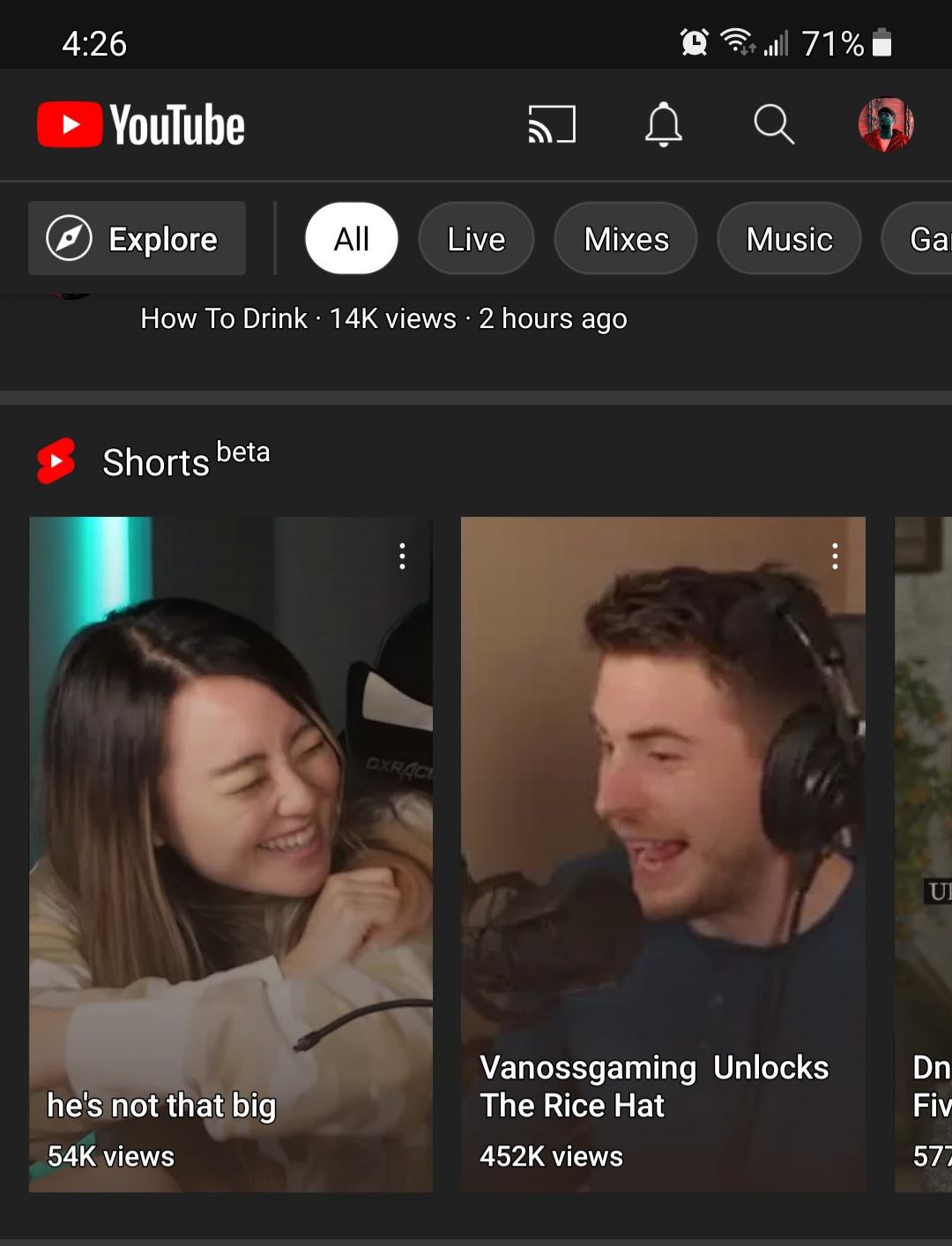Activate the Music filter chip
Image resolution: width=952 pixels, height=1246 pixels.
(787, 238)
